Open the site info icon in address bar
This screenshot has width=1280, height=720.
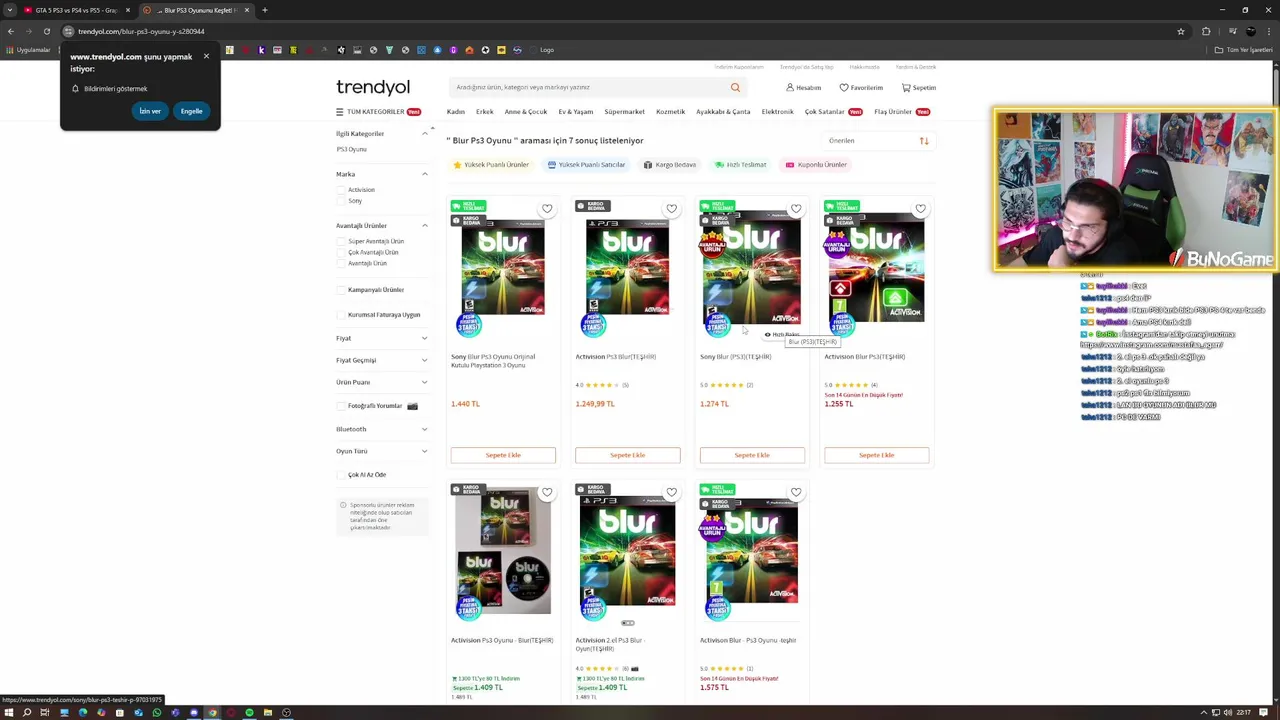click(68, 31)
